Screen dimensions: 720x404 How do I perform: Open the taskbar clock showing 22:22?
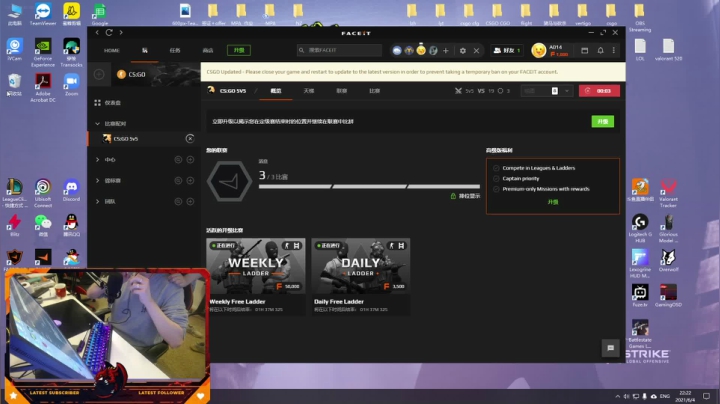tap(686, 396)
